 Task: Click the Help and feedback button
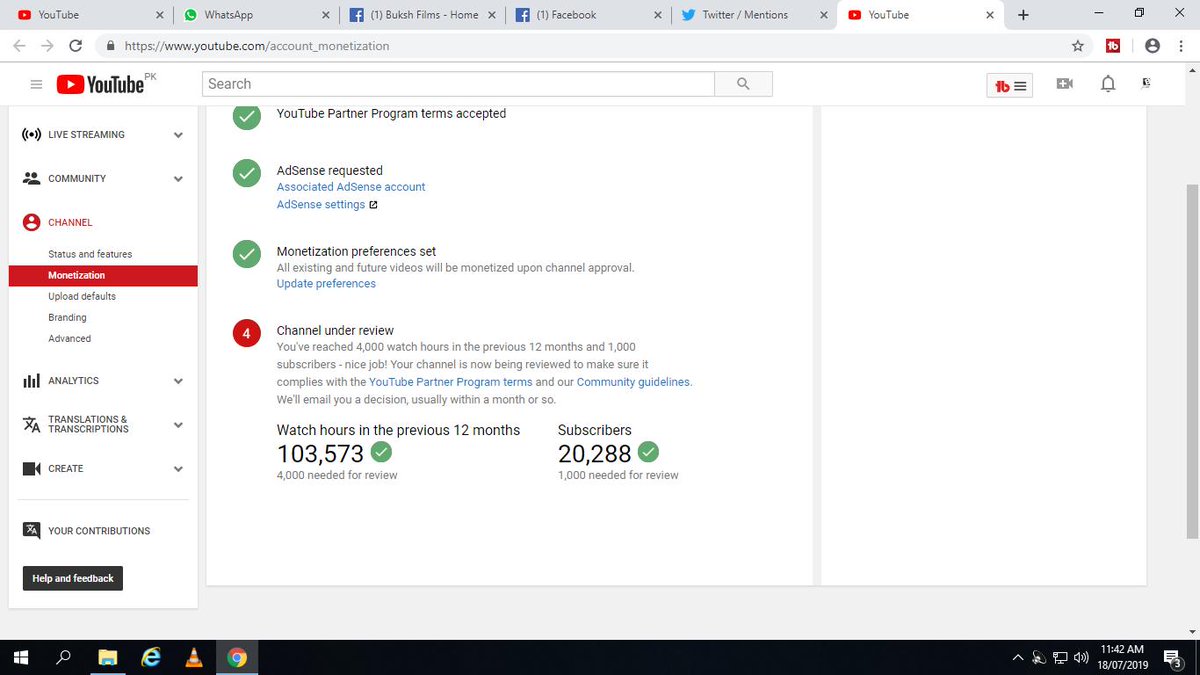point(73,578)
